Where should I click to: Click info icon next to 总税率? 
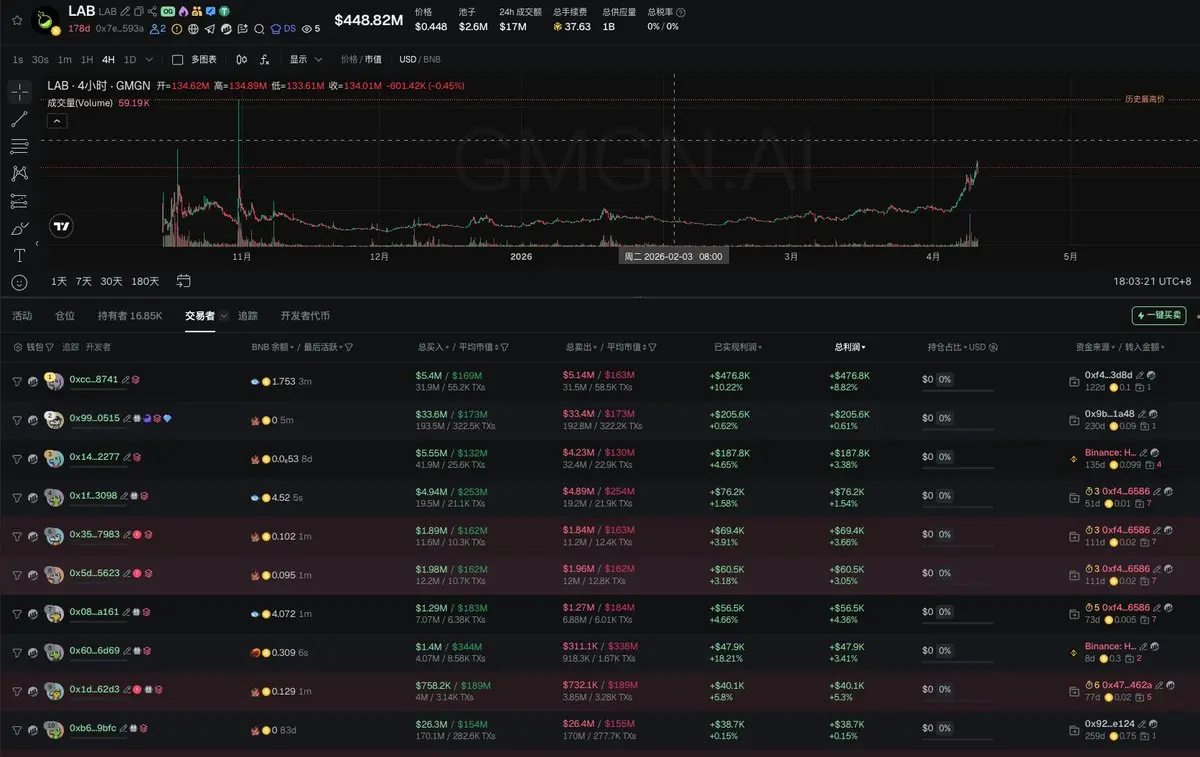680,12
